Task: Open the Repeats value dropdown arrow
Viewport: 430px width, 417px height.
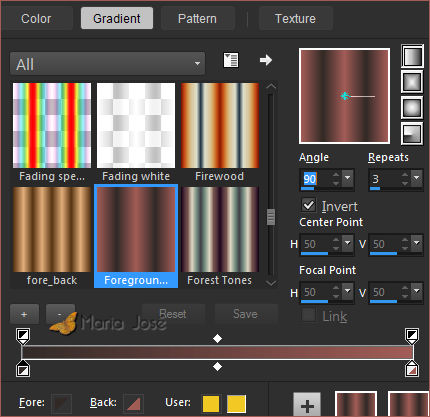Action: (x=416, y=178)
